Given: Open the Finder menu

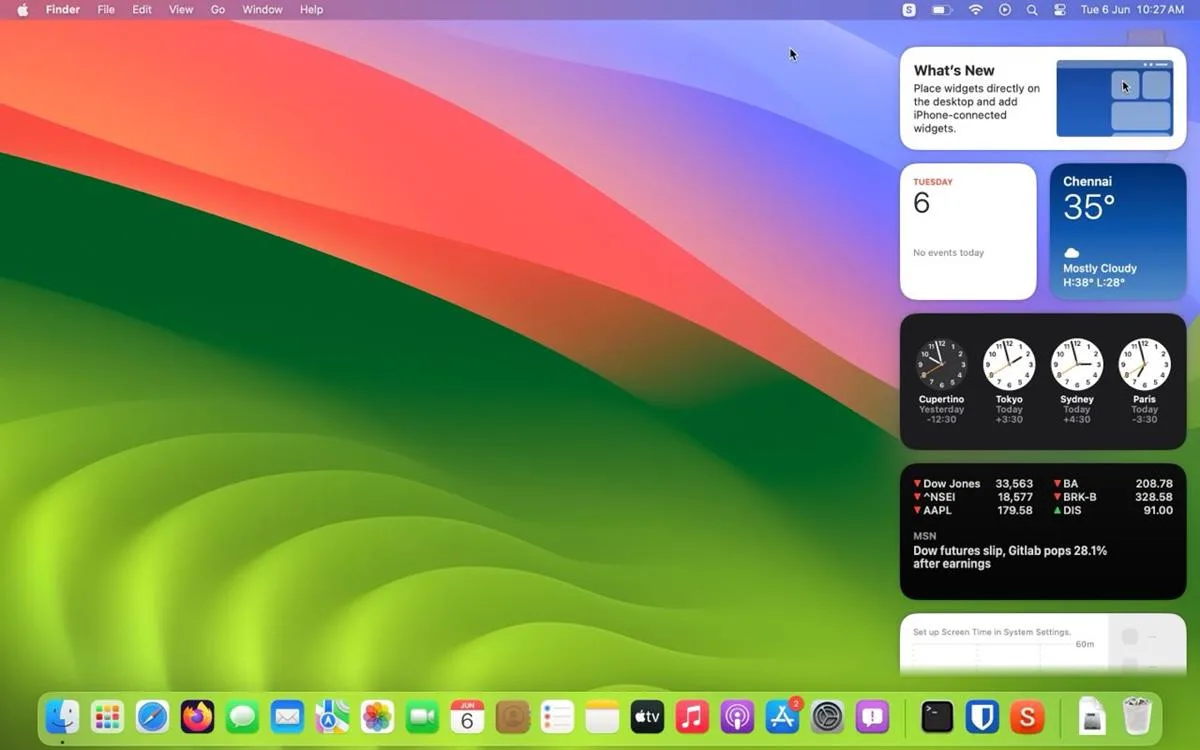Looking at the screenshot, I should (63, 10).
